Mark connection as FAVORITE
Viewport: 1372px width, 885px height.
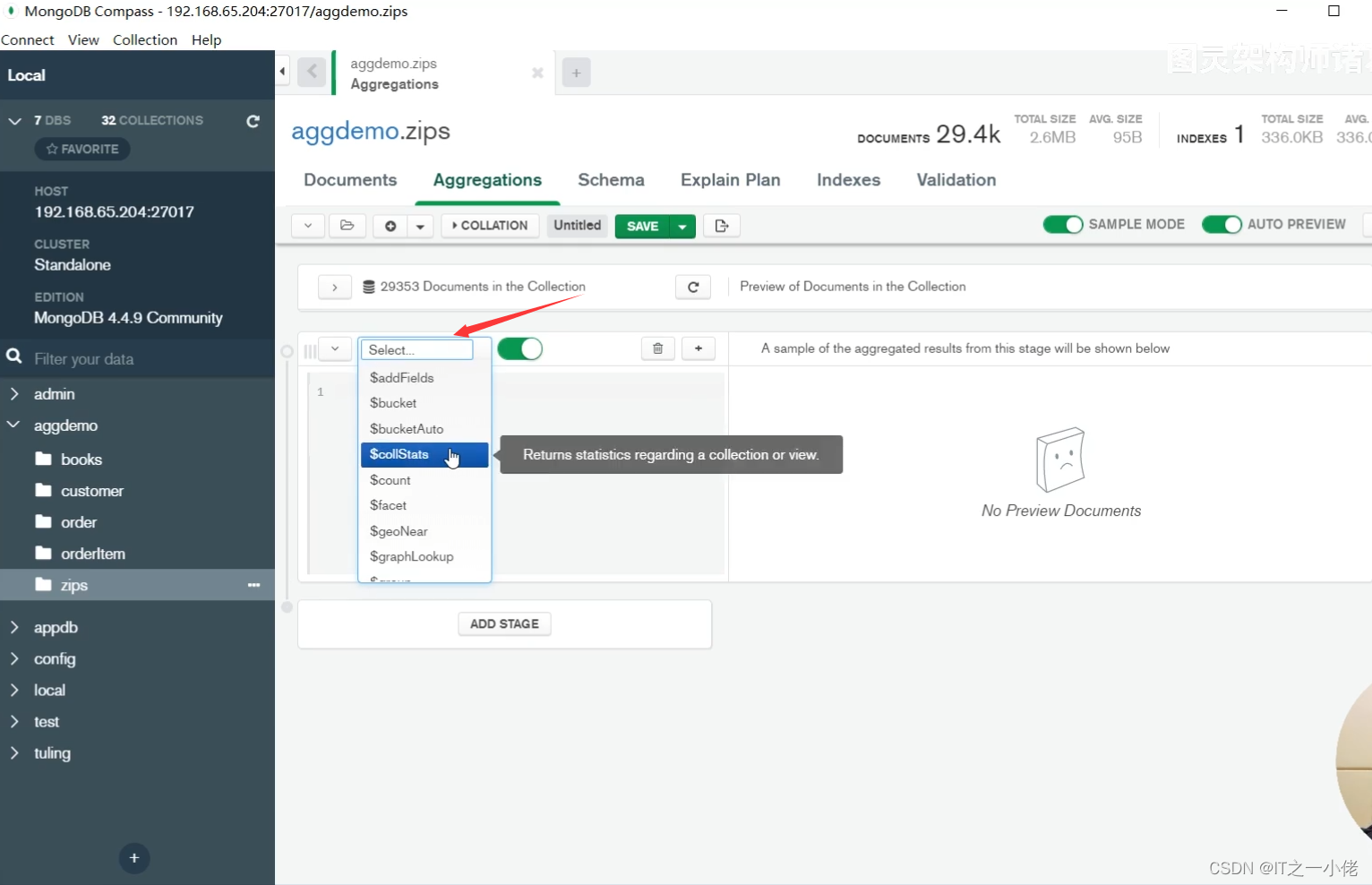(x=82, y=149)
